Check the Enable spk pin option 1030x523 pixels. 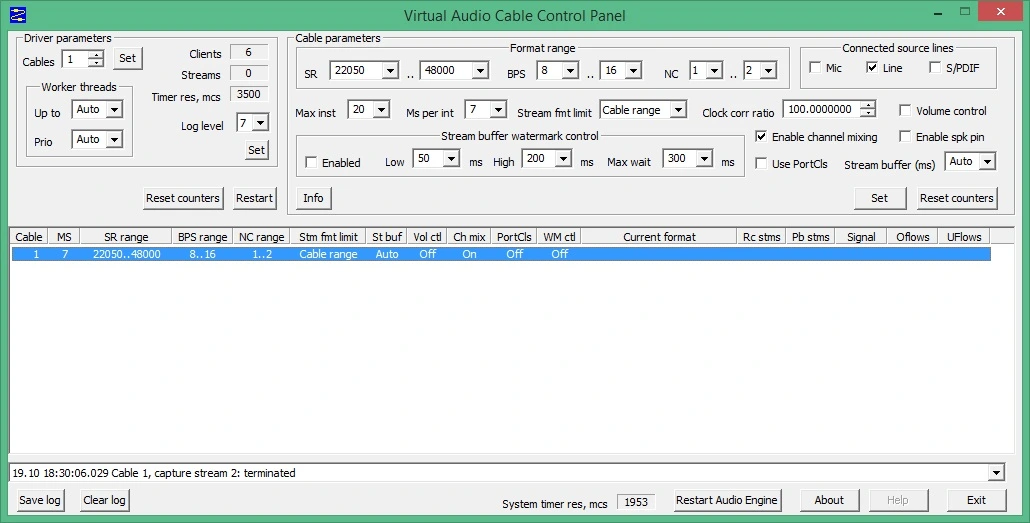[905, 137]
